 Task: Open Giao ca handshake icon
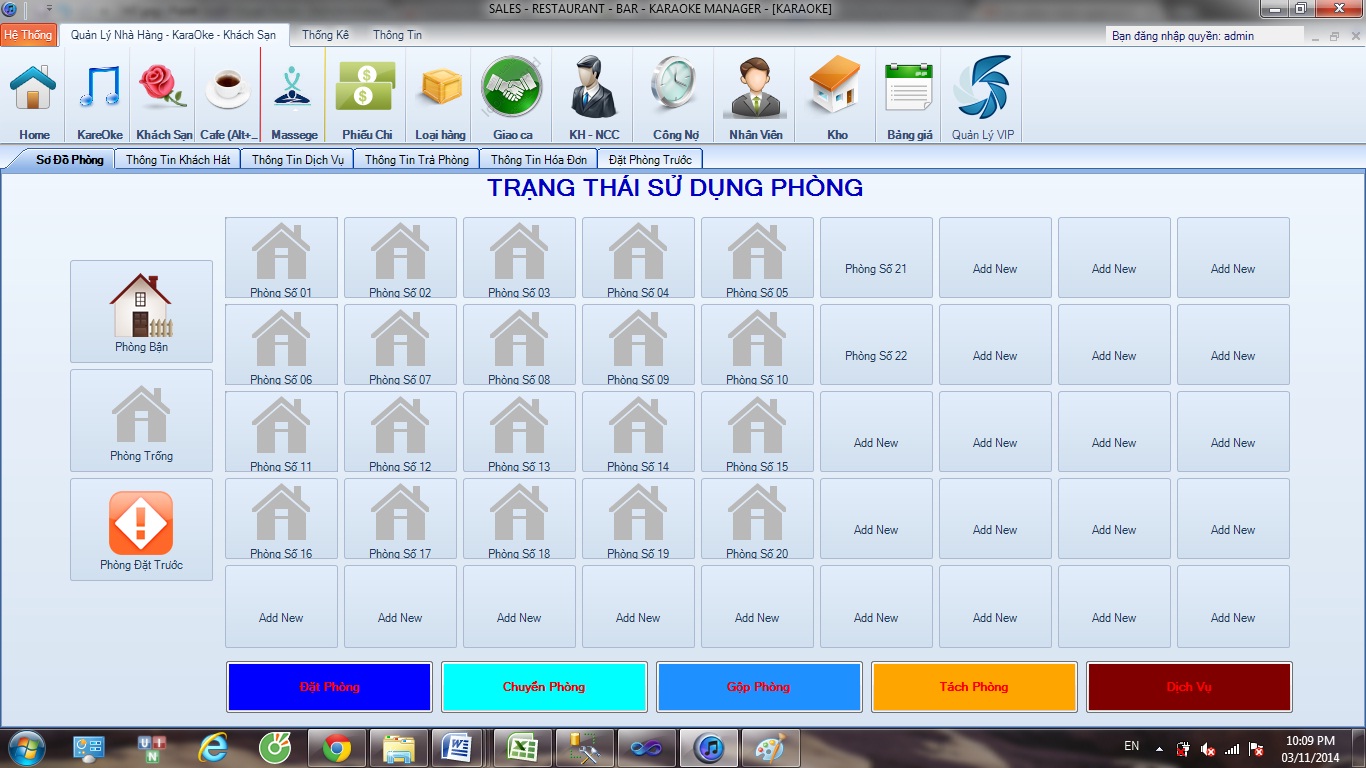(x=512, y=96)
